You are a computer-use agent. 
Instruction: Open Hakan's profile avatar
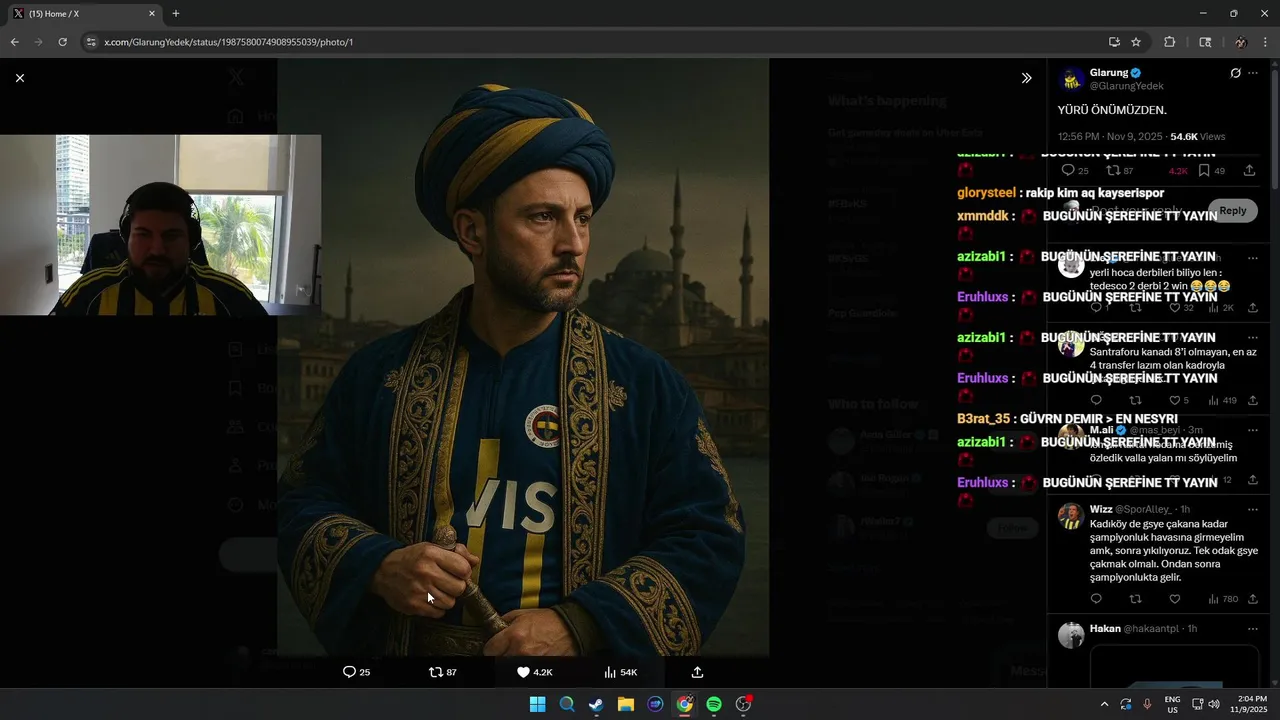tap(1071, 636)
